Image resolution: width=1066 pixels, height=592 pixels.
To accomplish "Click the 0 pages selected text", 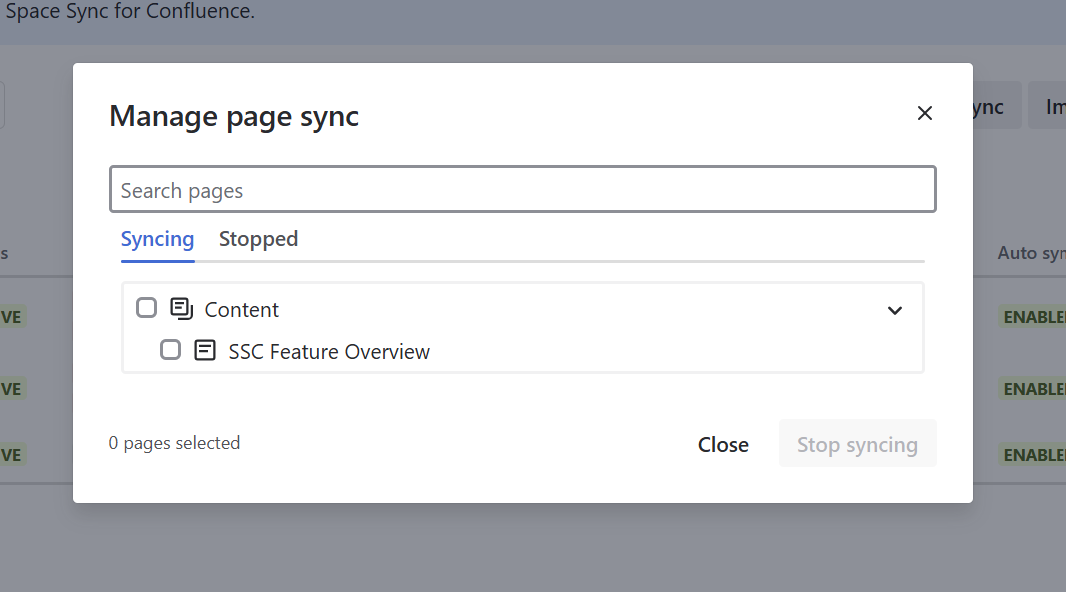I will click(174, 443).
